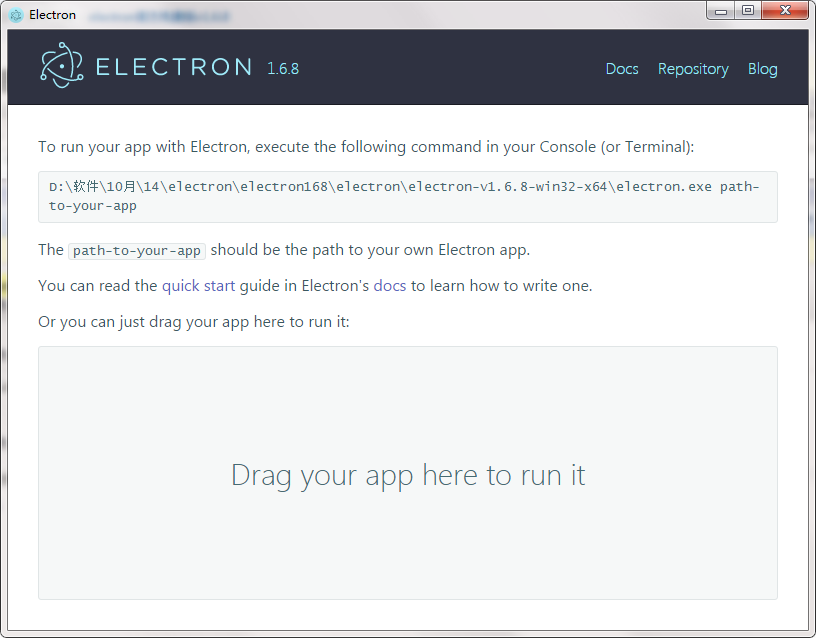The height and width of the screenshot is (638, 816).
Task: Click the Electron atom logo in header
Action: (x=62, y=66)
